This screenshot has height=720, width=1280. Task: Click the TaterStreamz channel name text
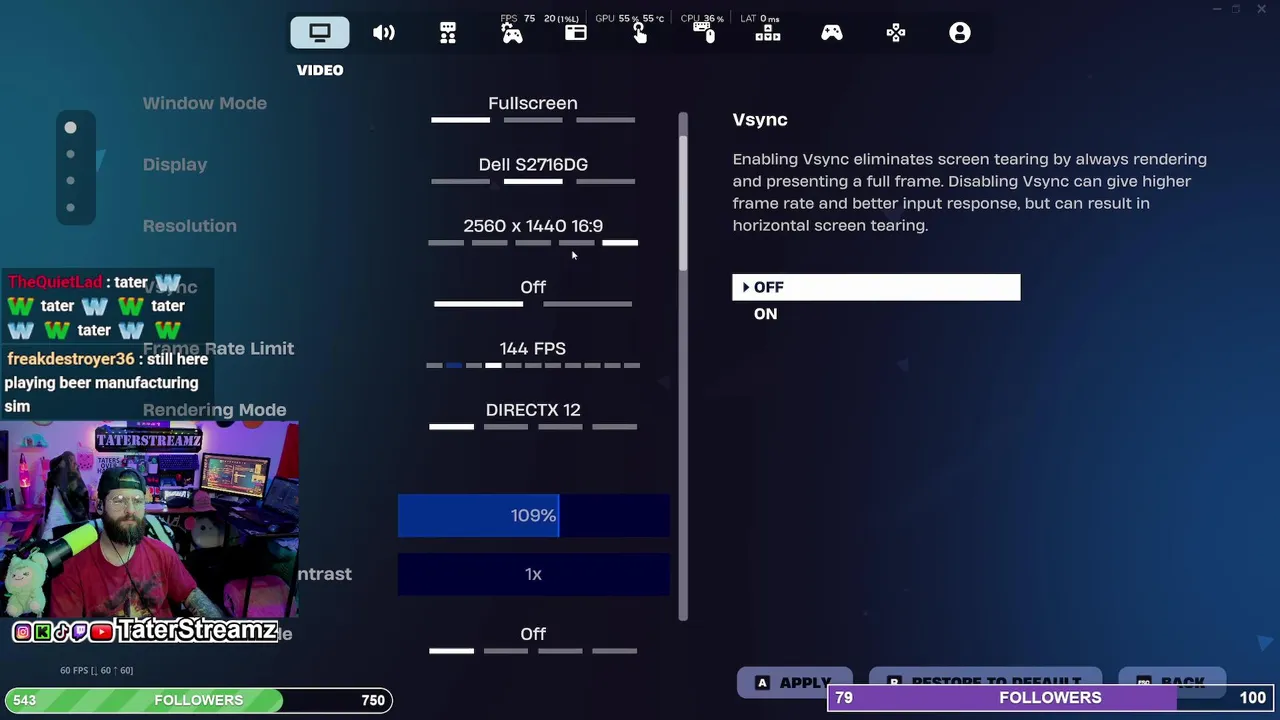197,630
